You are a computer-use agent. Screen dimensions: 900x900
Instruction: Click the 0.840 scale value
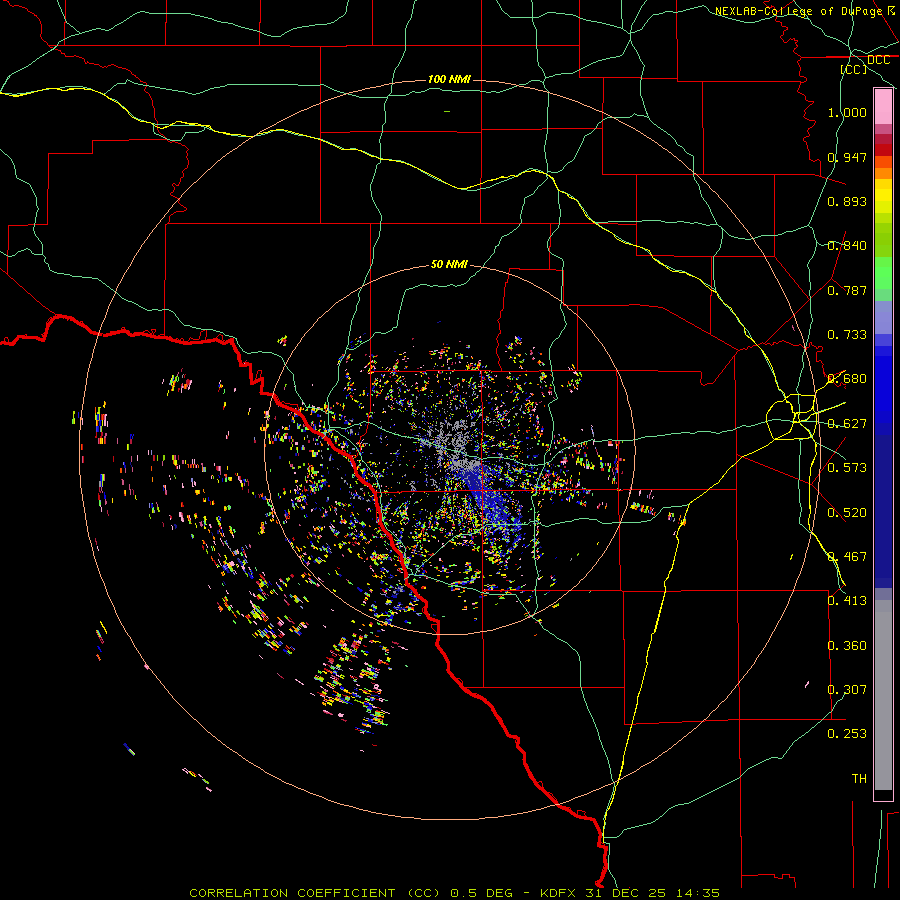(847, 246)
